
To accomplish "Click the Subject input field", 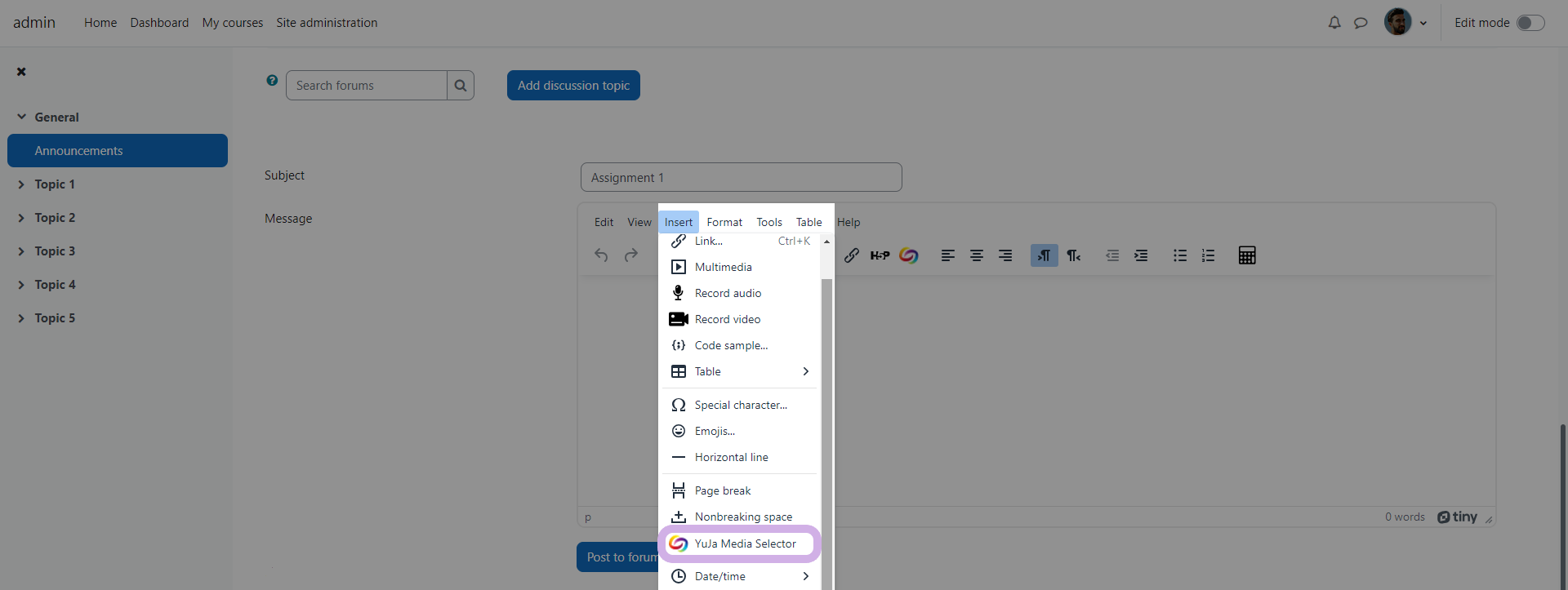I will (x=742, y=177).
